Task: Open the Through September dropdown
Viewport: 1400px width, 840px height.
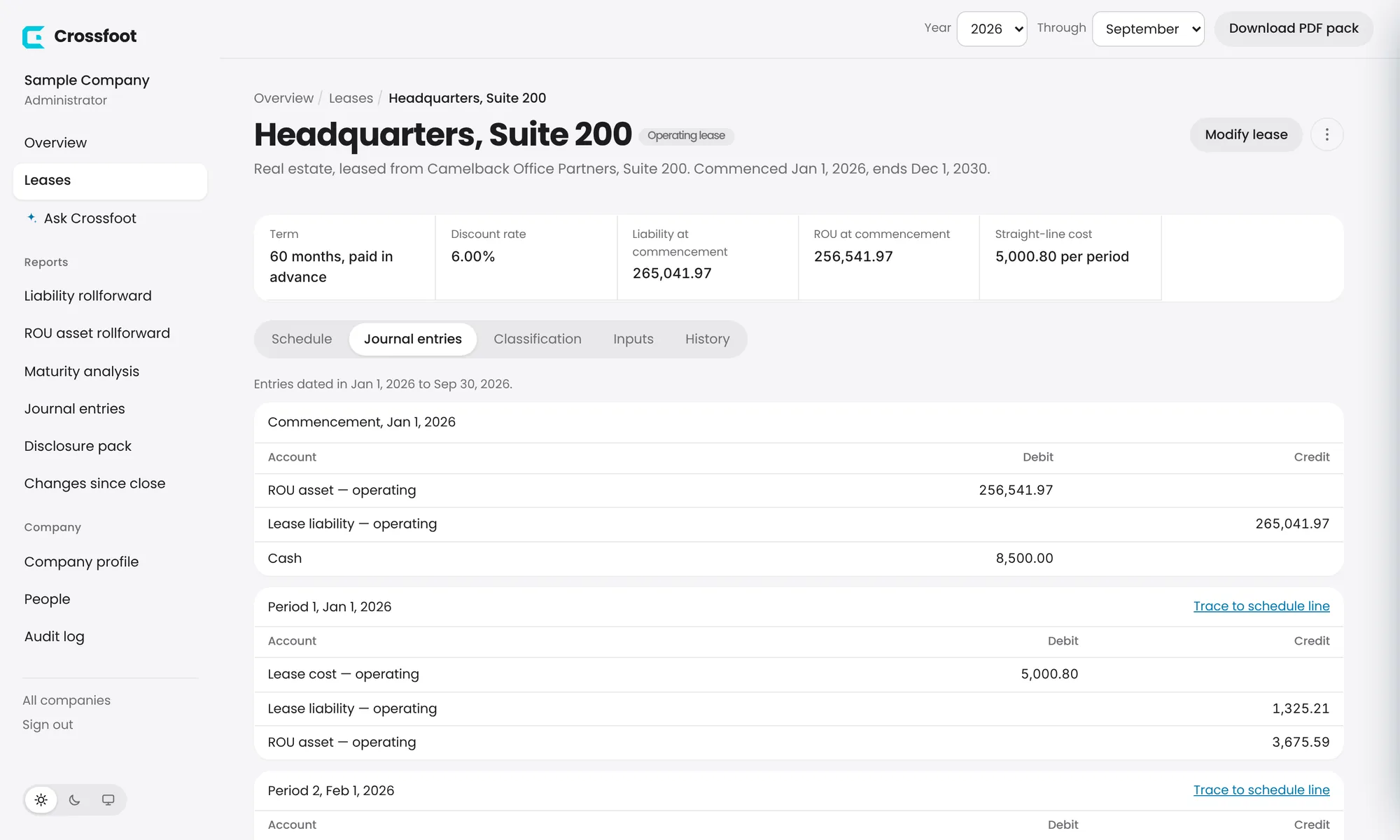Action: click(x=1148, y=29)
